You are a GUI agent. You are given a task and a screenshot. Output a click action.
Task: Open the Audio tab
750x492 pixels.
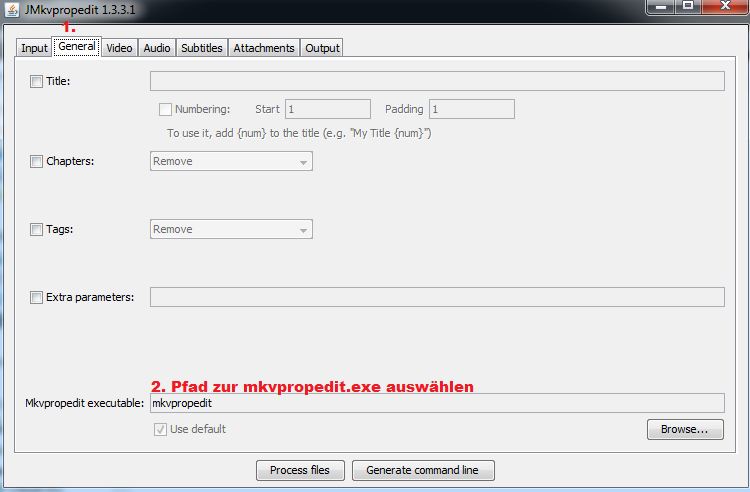(157, 48)
